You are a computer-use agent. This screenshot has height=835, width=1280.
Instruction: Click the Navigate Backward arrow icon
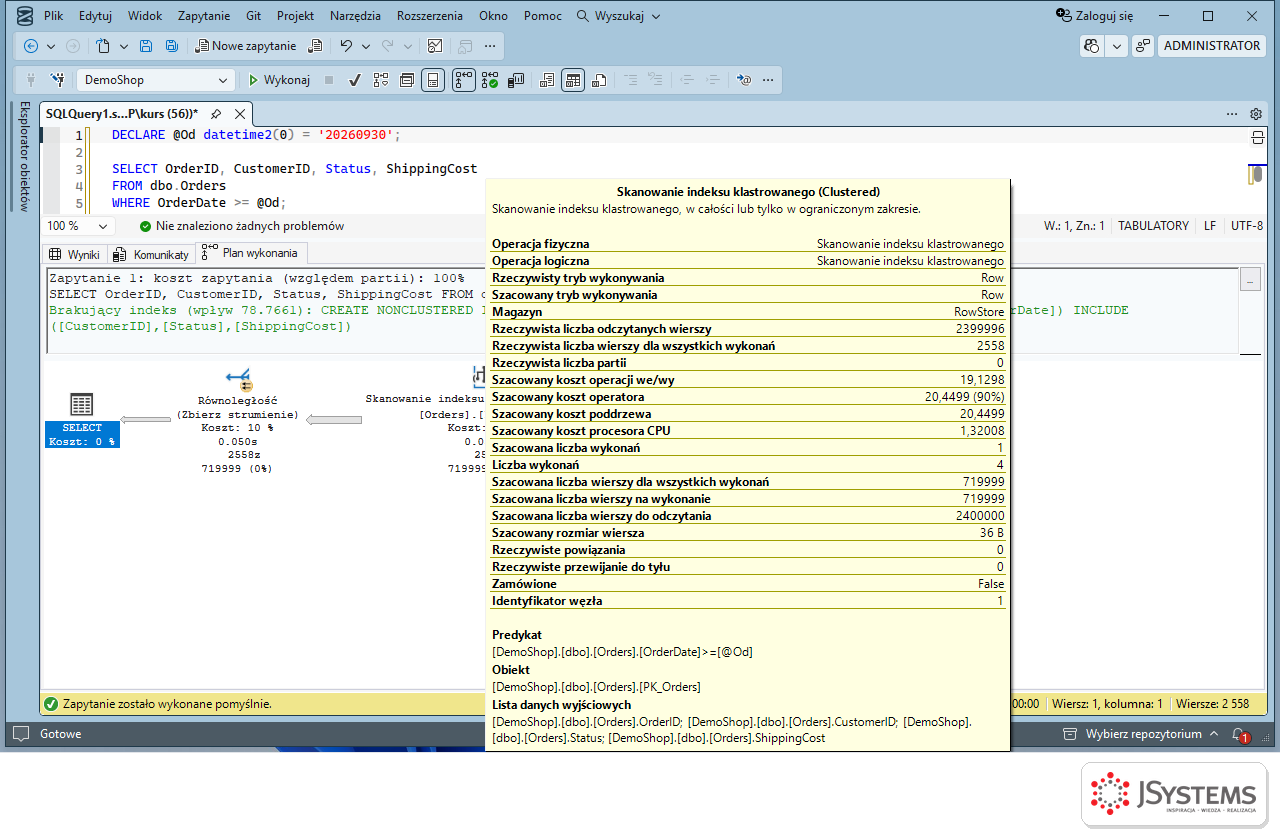31,46
